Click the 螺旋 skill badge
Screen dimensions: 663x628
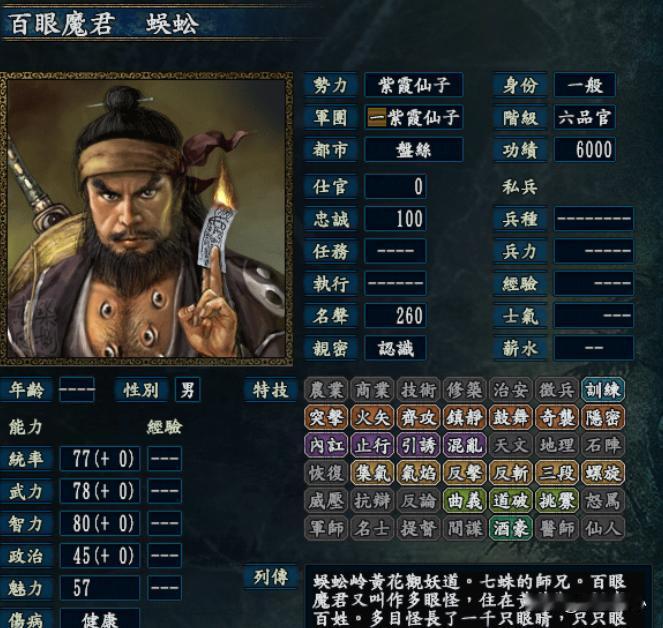[x=603, y=473]
